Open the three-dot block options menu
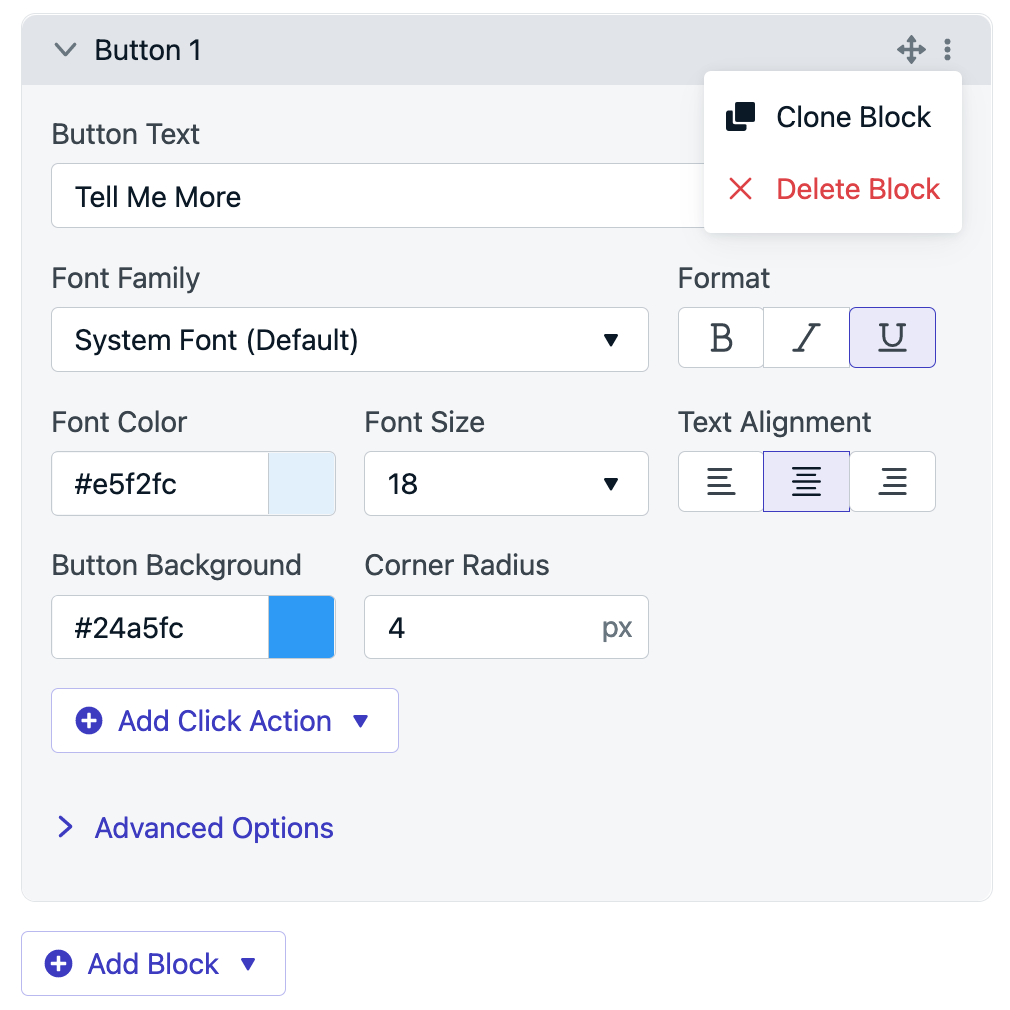The height and width of the screenshot is (1010, 1010). [x=947, y=50]
